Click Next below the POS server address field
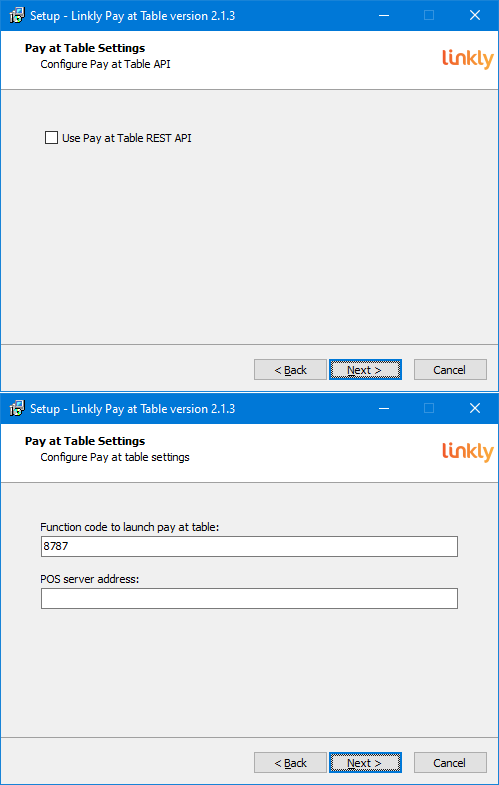Viewport: 499px width, 785px height. coord(365,762)
